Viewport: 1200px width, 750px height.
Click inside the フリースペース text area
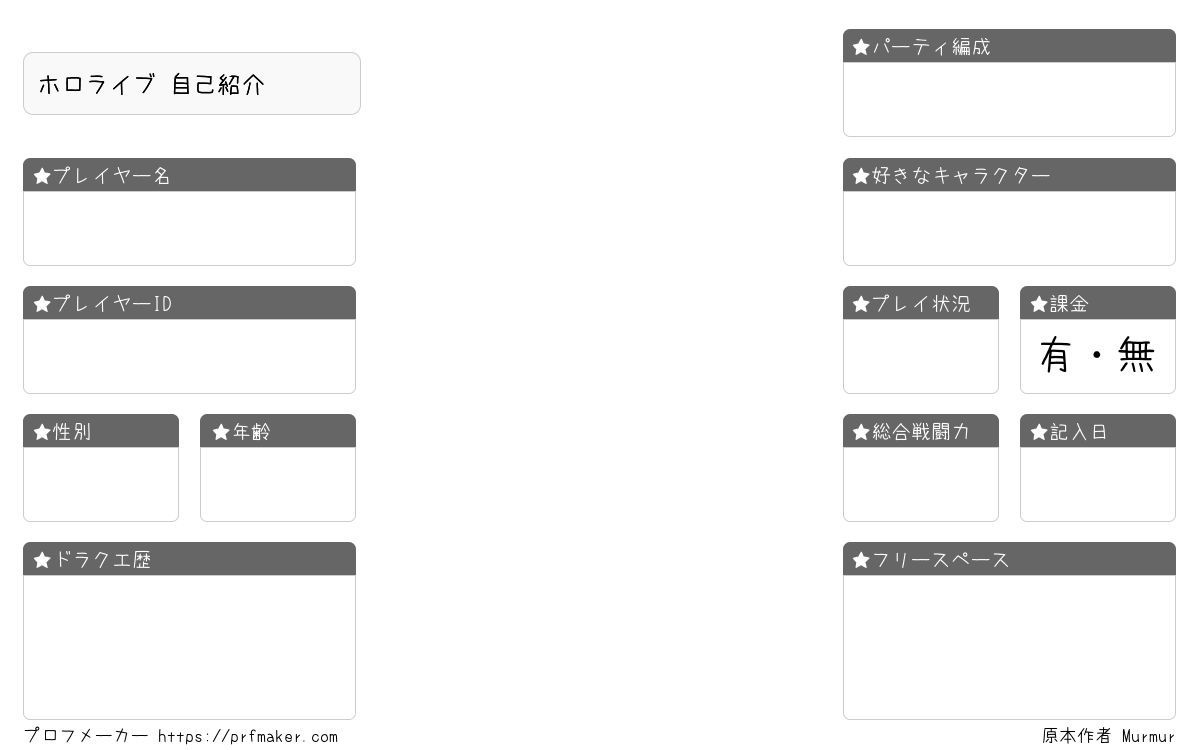coord(1009,647)
